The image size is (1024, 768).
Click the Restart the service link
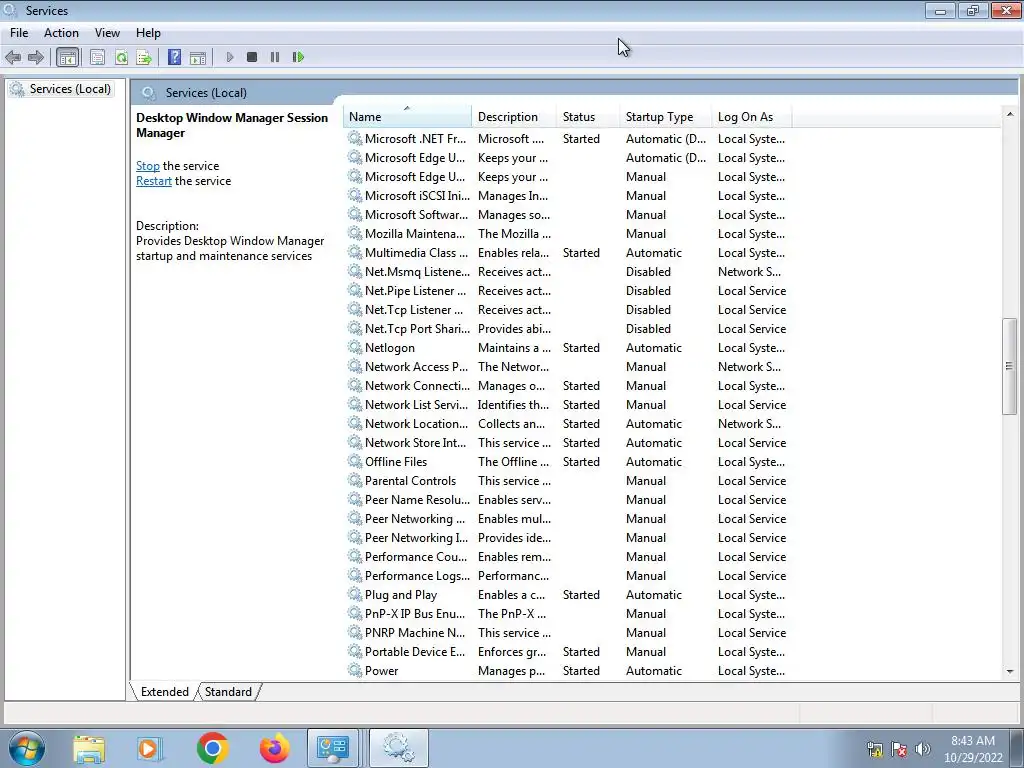click(x=153, y=181)
